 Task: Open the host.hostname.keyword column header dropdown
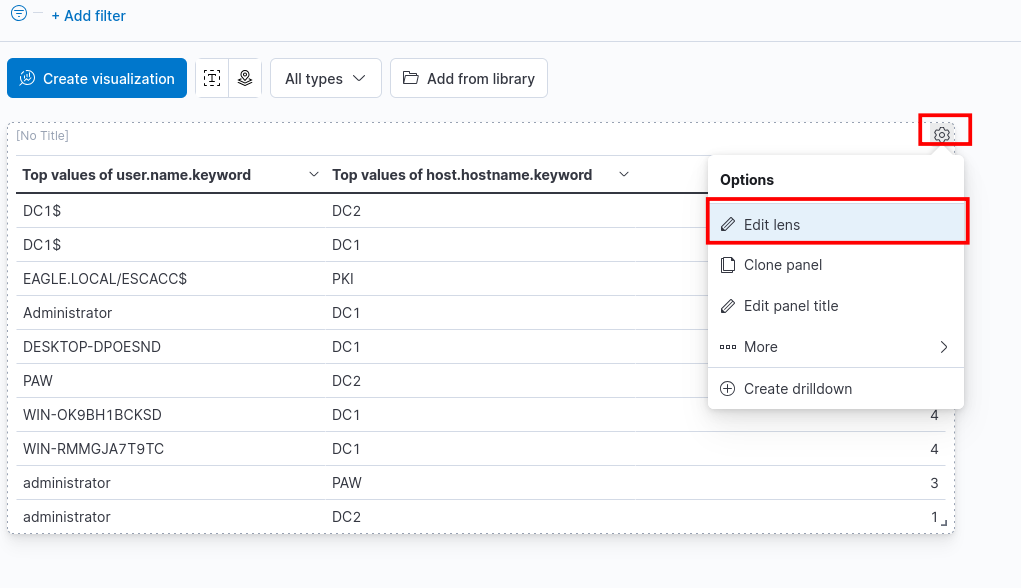624,175
